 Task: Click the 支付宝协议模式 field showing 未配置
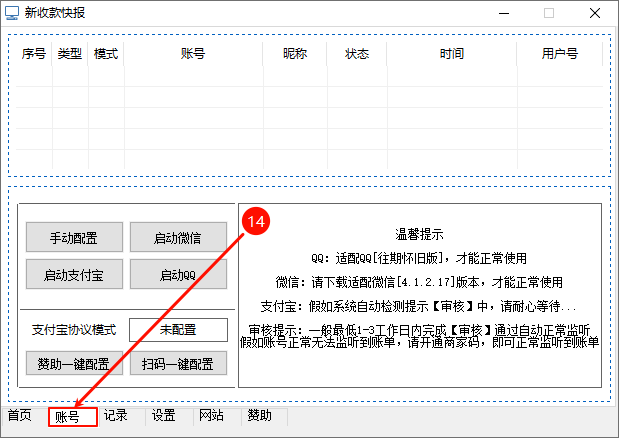(x=178, y=329)
